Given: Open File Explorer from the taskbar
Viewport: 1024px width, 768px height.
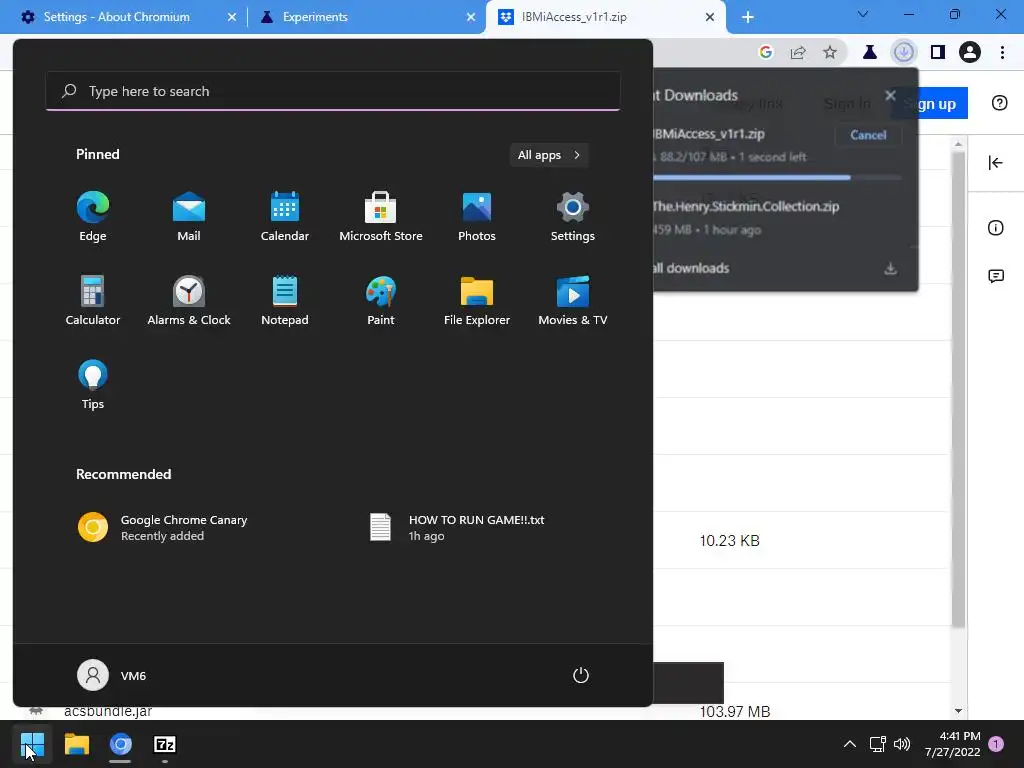Looking at the screenshot, I should pyautogui.click(x=76, y=744).
